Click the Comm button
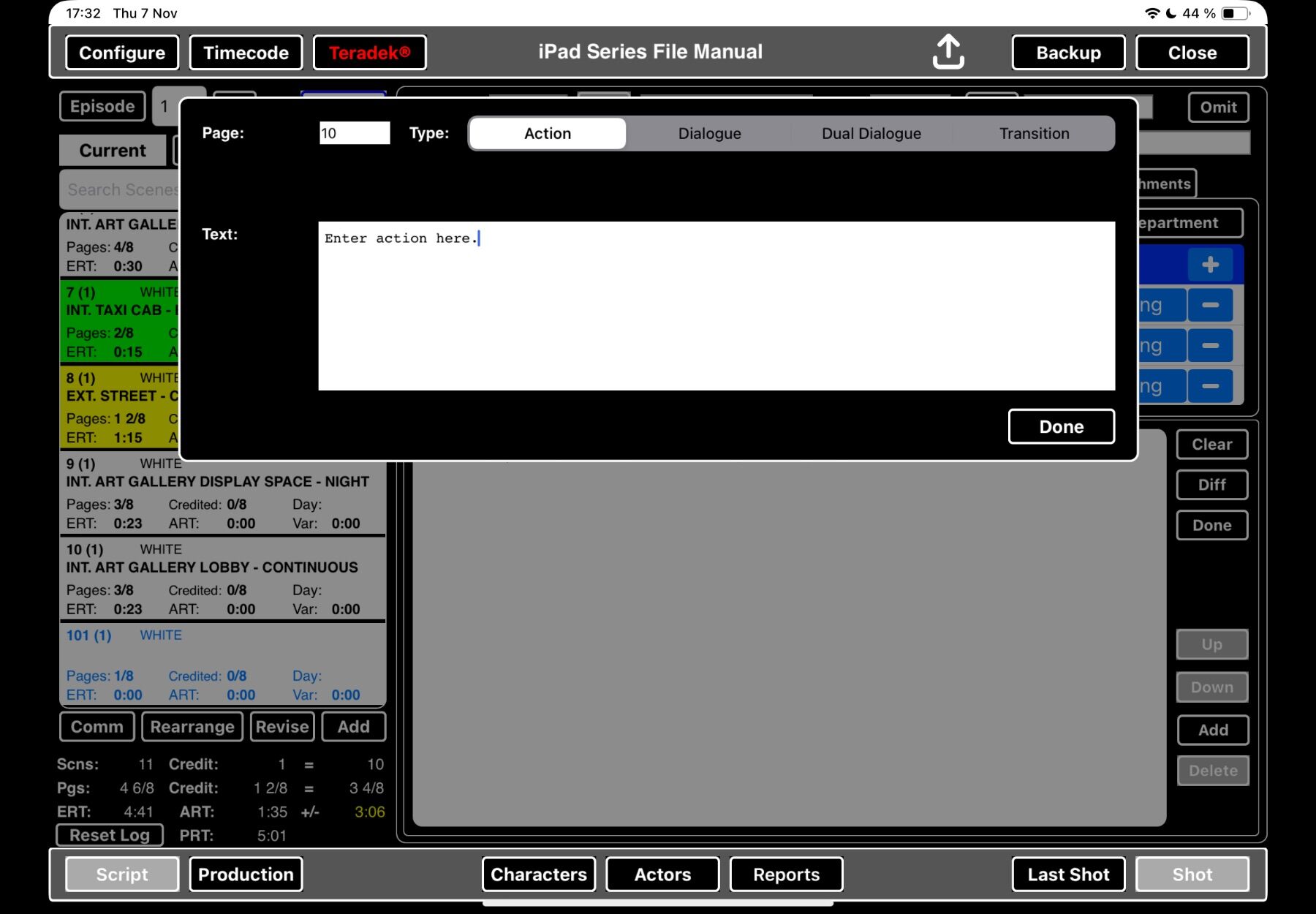Viewport: 1316px width, 914px height. [x=97, y=726]
